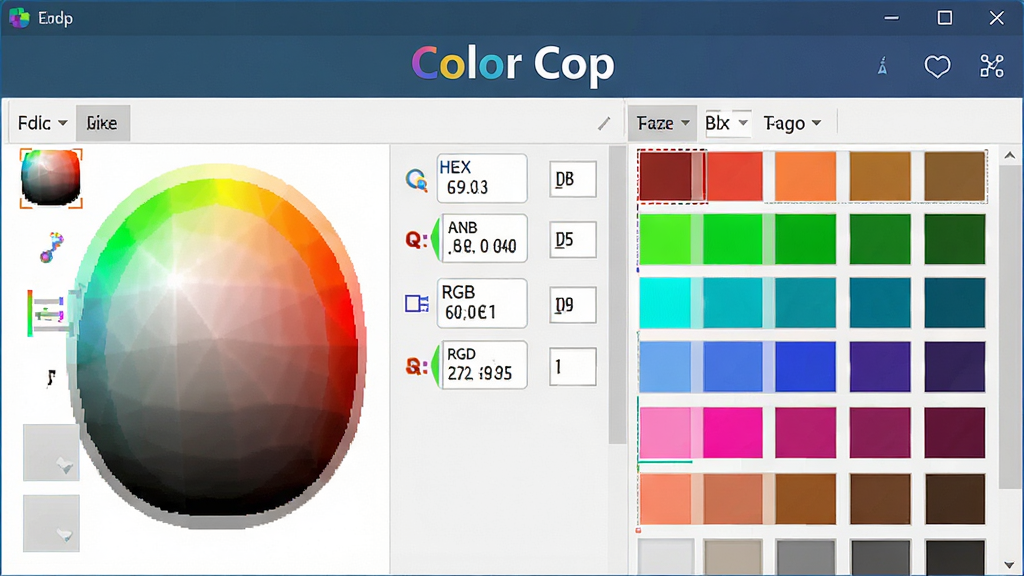The height and width of the screenshot is (576, 1024).
Task: Click the palette scrollbar up arrow
Action: pos(1010,155)
